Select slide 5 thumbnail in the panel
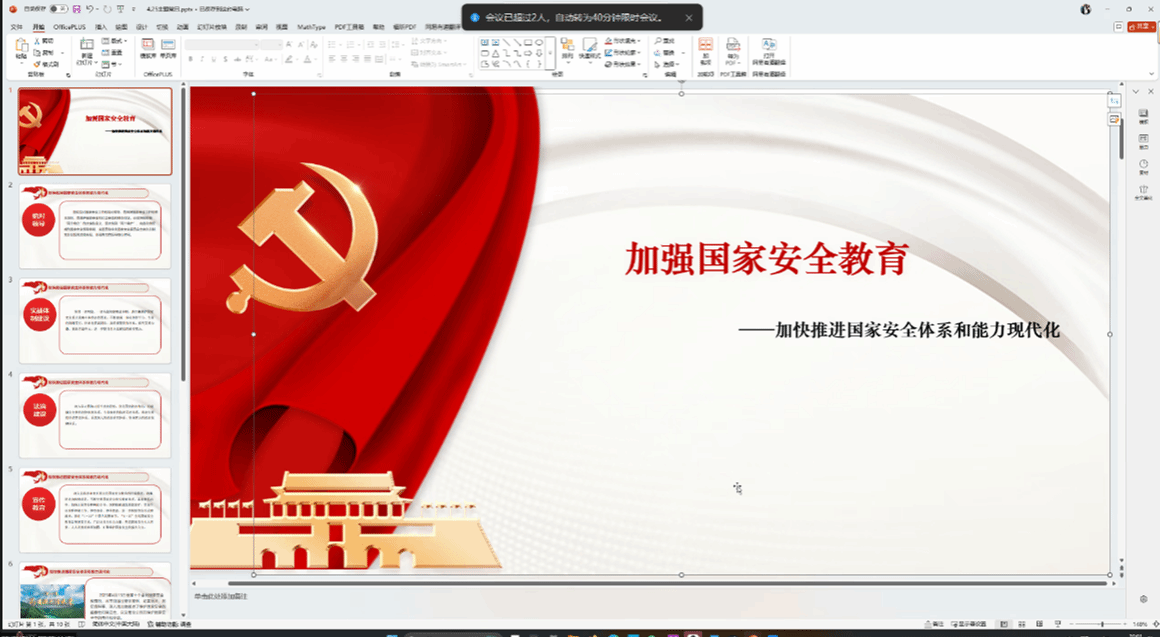1160x637 pixels. click(95, 510)
